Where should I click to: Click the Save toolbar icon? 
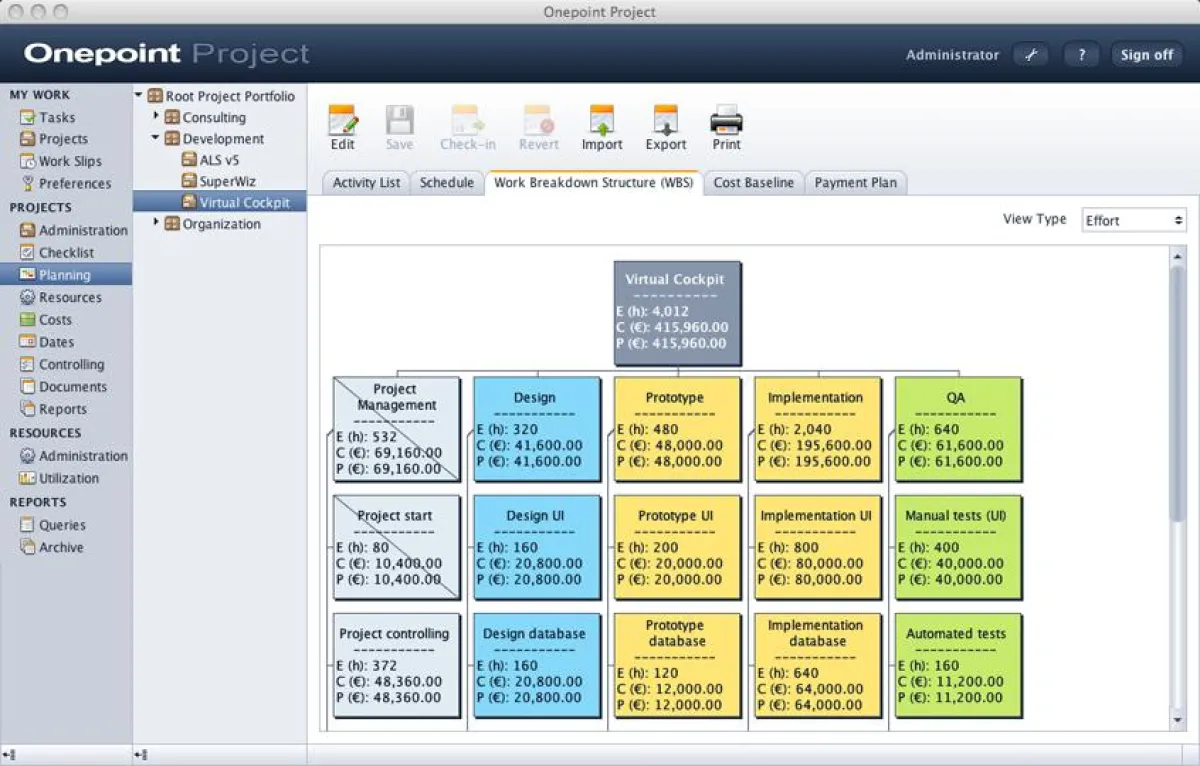pos(400,120)
